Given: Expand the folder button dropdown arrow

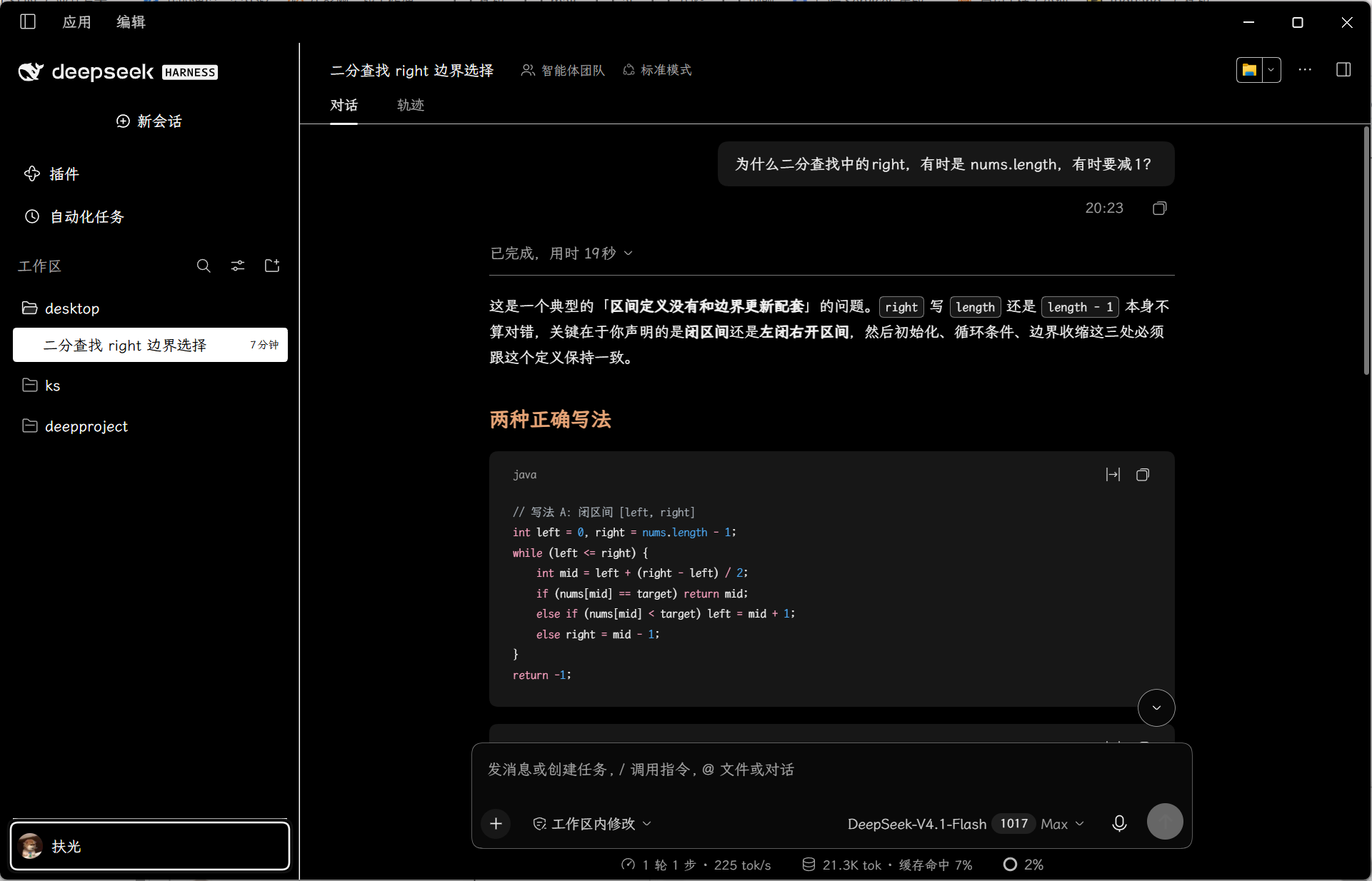Looking at the screenshot, I should (x=1271, y=70).
